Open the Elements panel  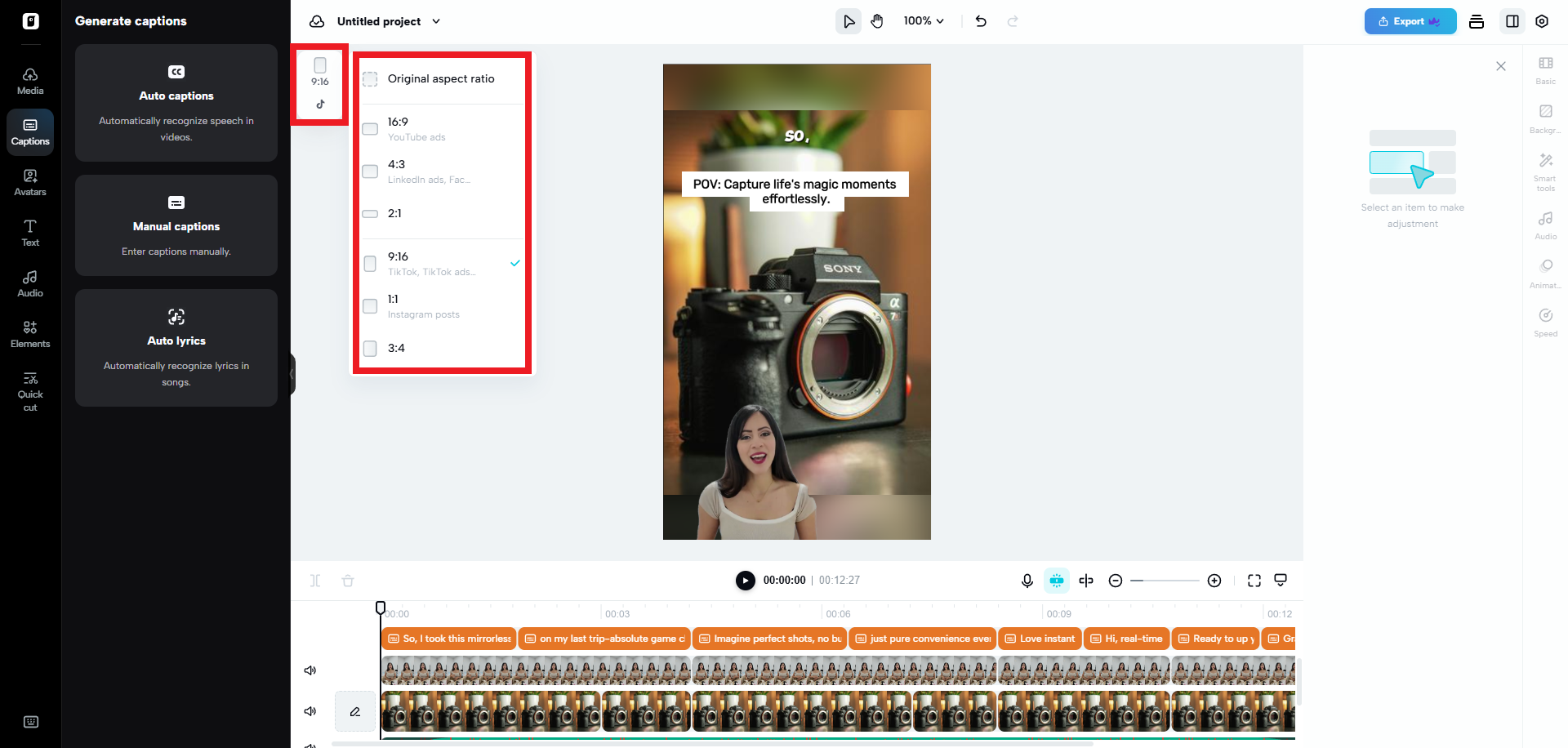[x=30, y=332]
